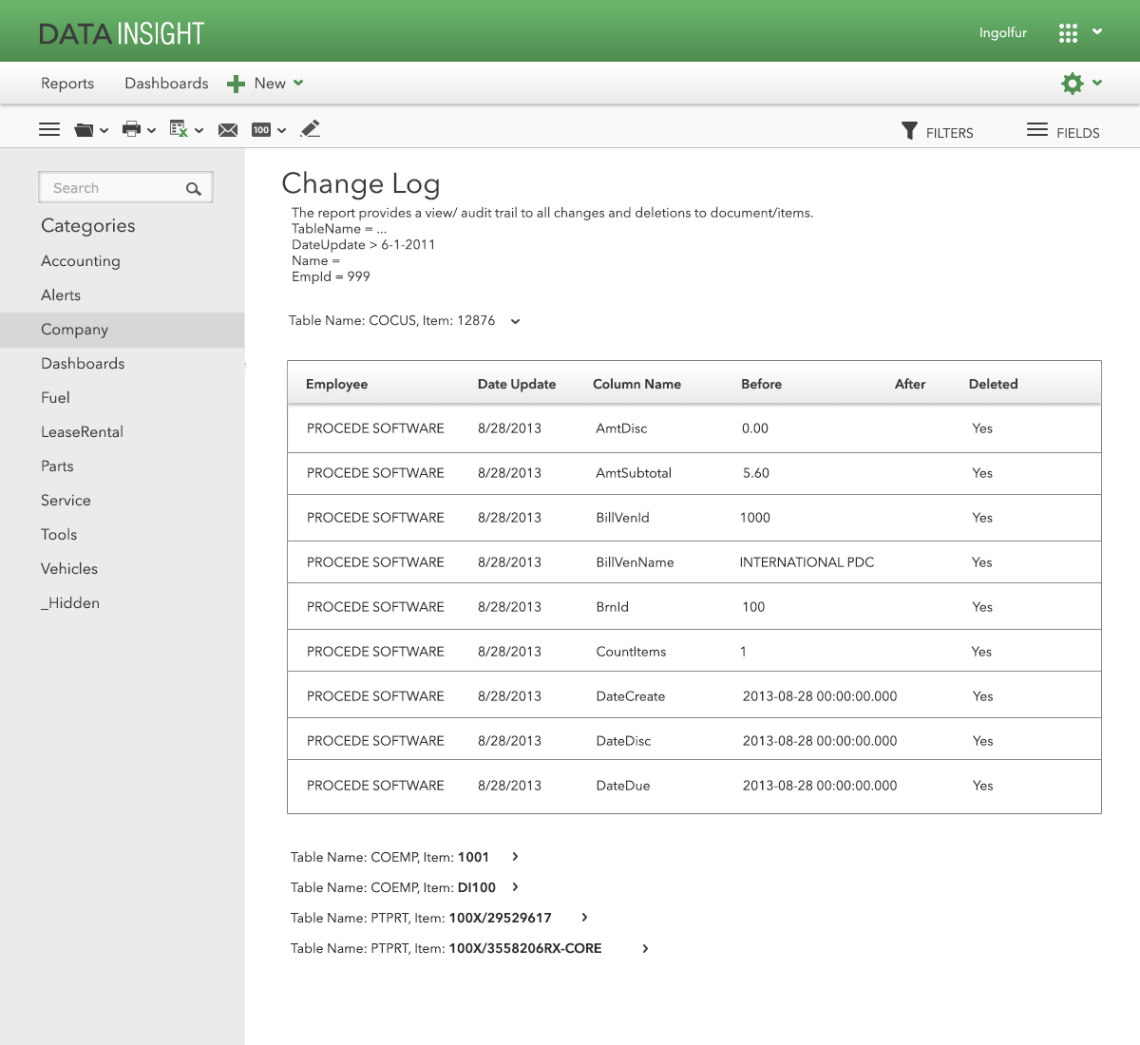
Task: Open the apps grid icon in header
Action: tap(1067, 32)
